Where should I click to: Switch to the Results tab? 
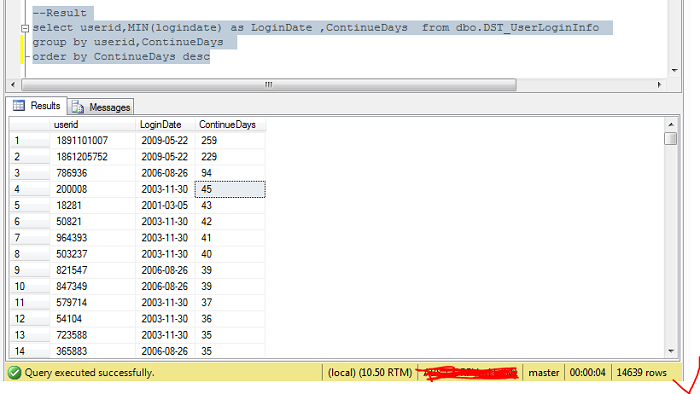(x=37, y=106)
